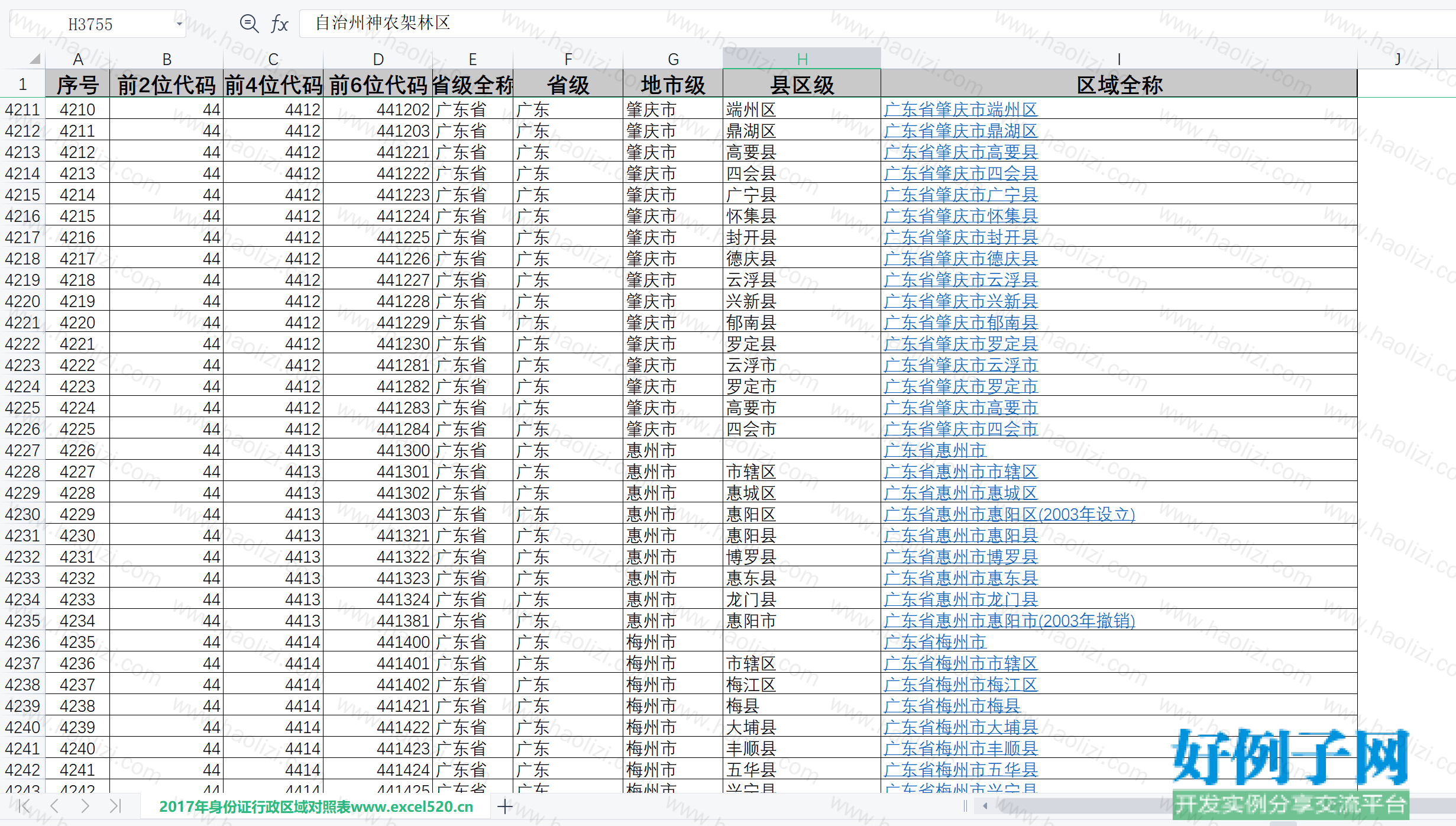
Task: Click county cell 丰顺县
Action: (802, 748)
